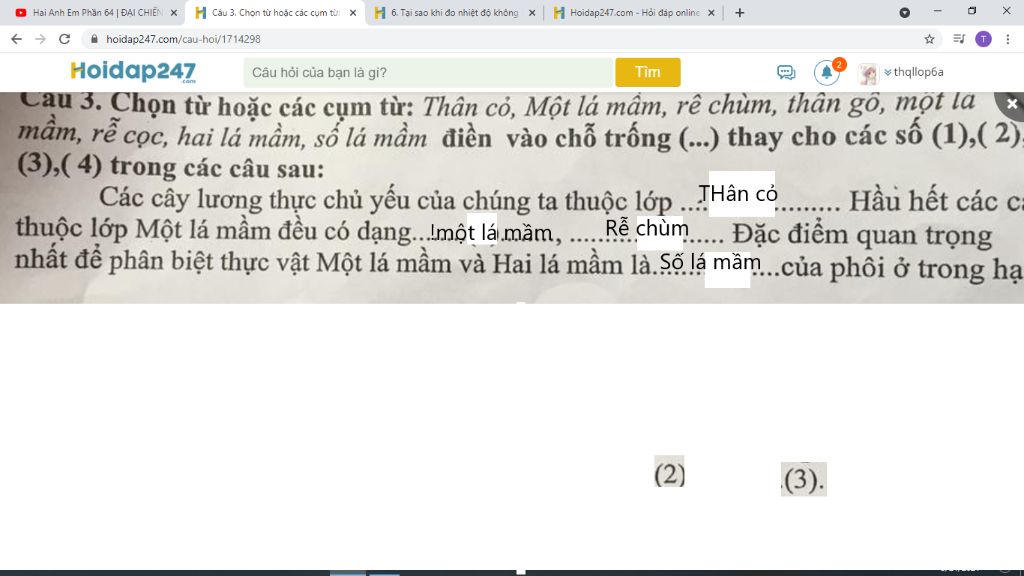Open the reading list icon
Viewport: 1024px width, 576px height.
pos(959,39)
